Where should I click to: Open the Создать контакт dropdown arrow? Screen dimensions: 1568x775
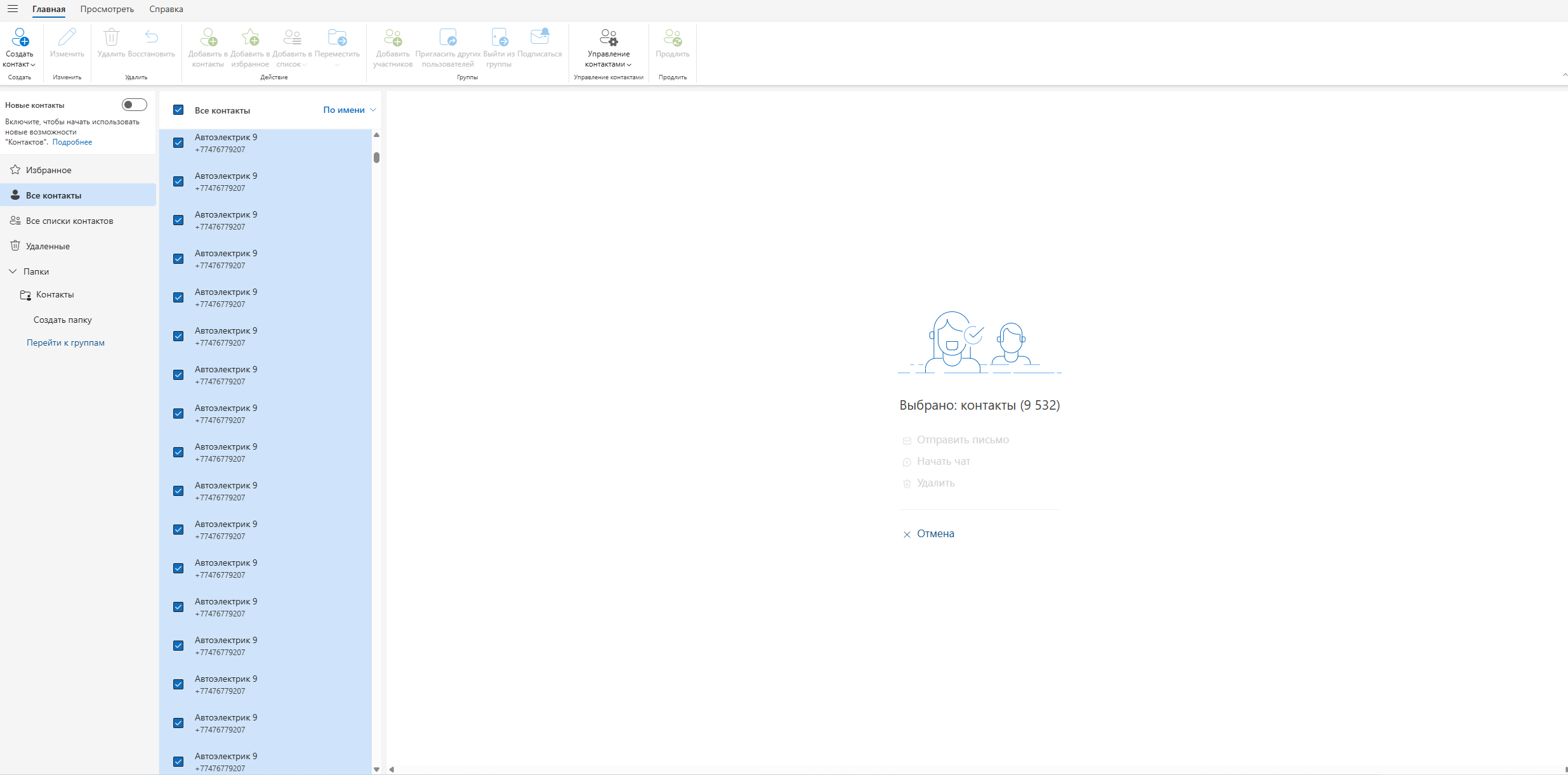[33, 65]
